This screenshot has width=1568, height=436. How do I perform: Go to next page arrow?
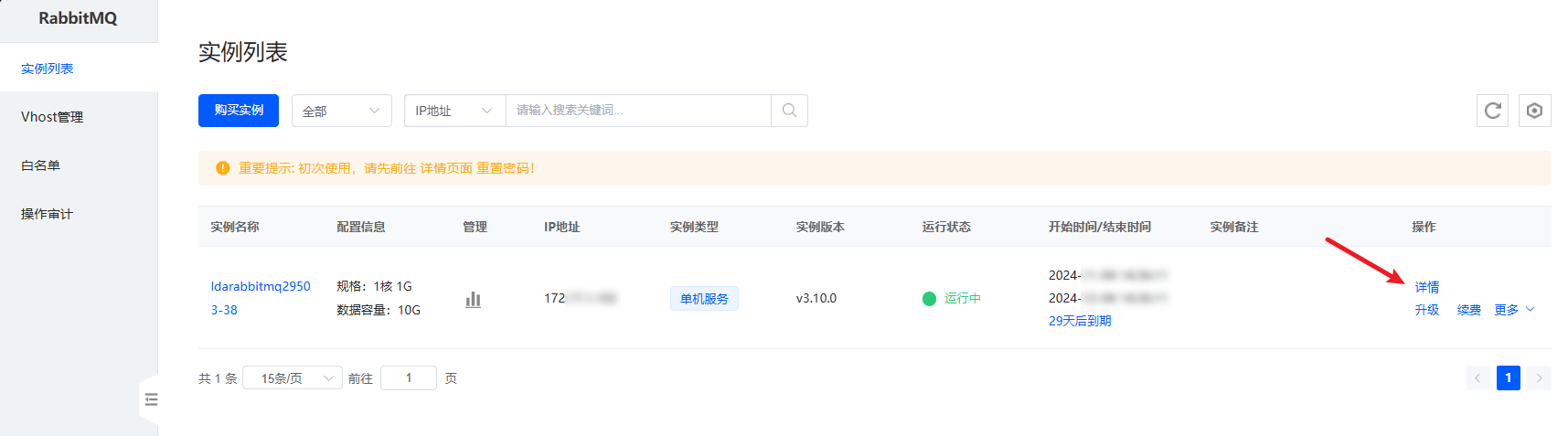click(1539, 378)
